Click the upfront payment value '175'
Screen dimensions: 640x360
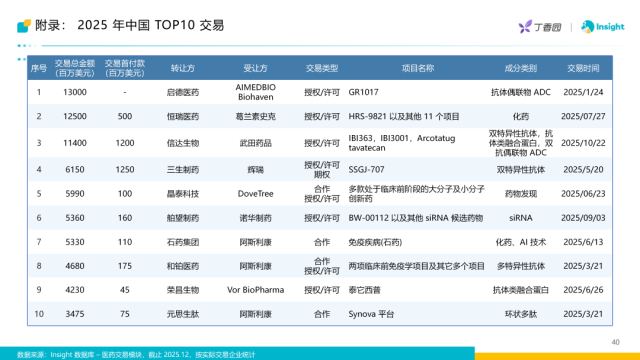[124, 266]
